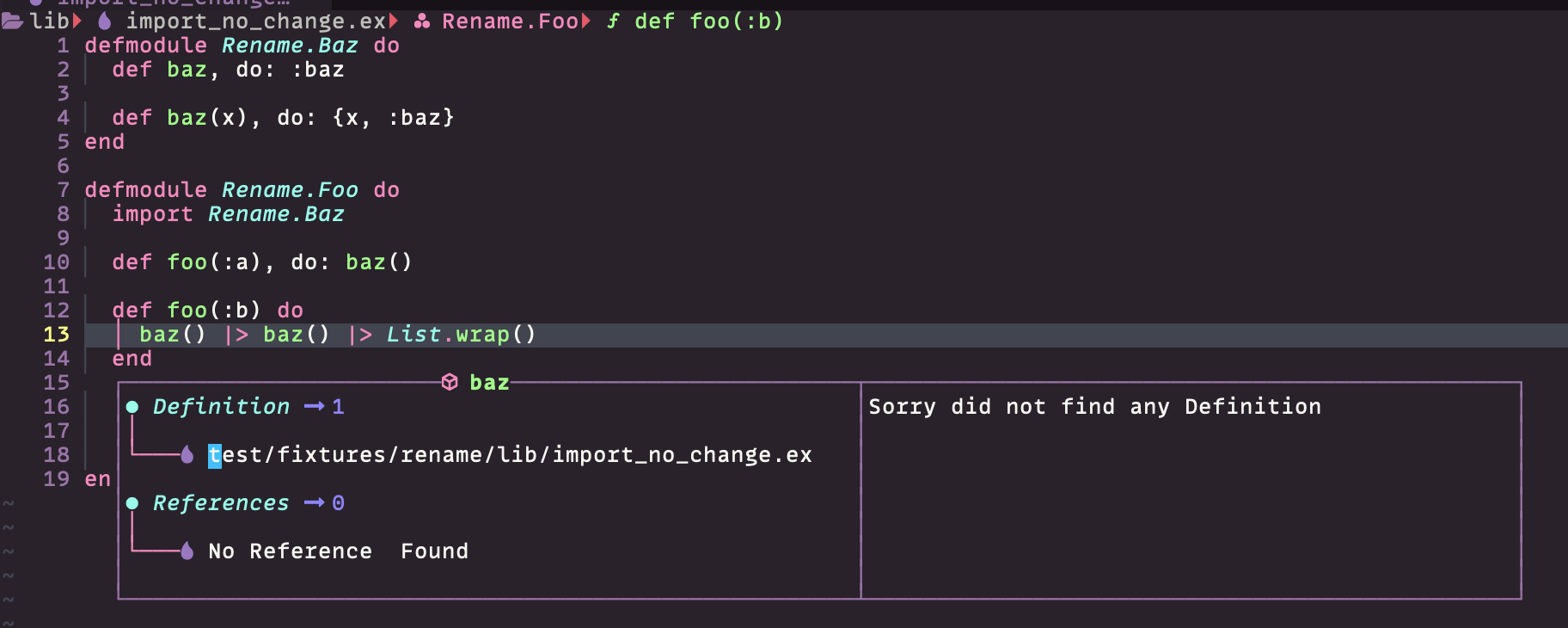
Task: Click the droplet icon beside No Reference Found
Action: click(187, 551)
